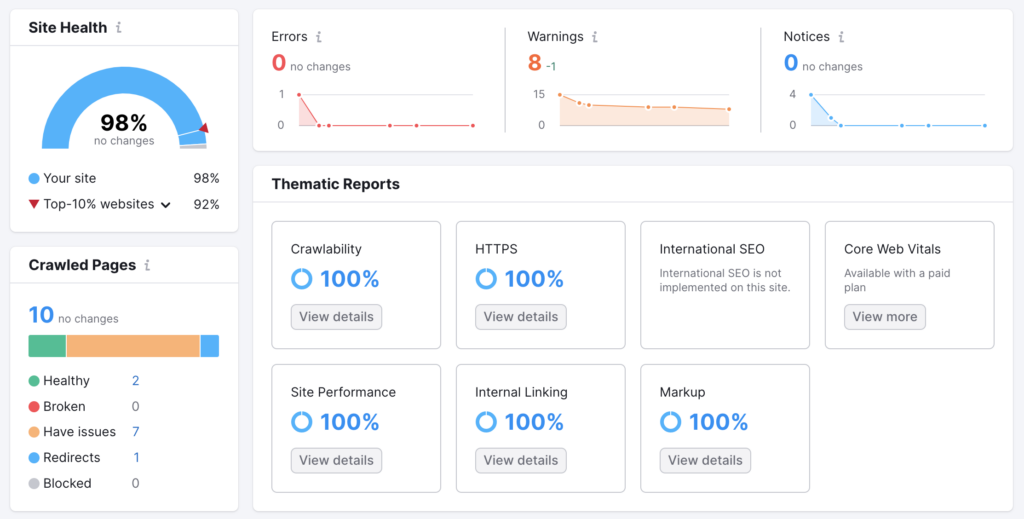Click the Your site 98% value

tap(206, 178)
